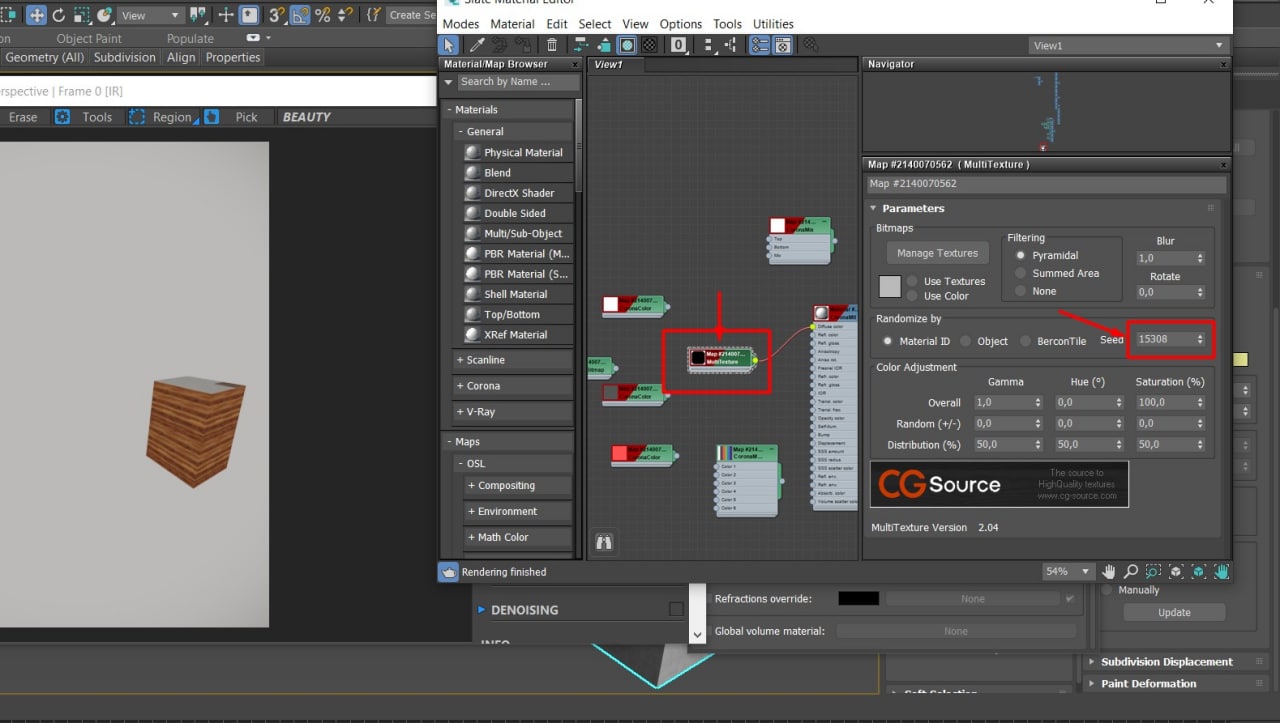Pick material from object with the eyedropper
The width and height of the screenshot is (1280, 723).
[477, 45]
